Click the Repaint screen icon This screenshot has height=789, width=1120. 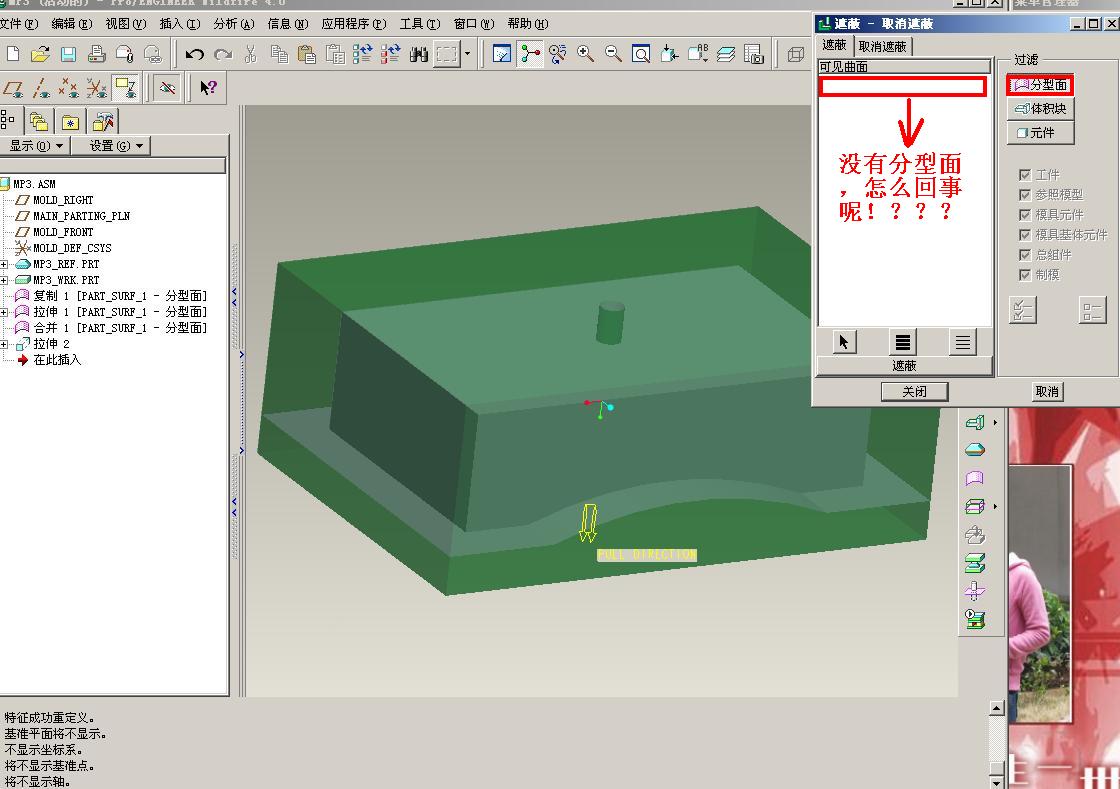[502, 54]
